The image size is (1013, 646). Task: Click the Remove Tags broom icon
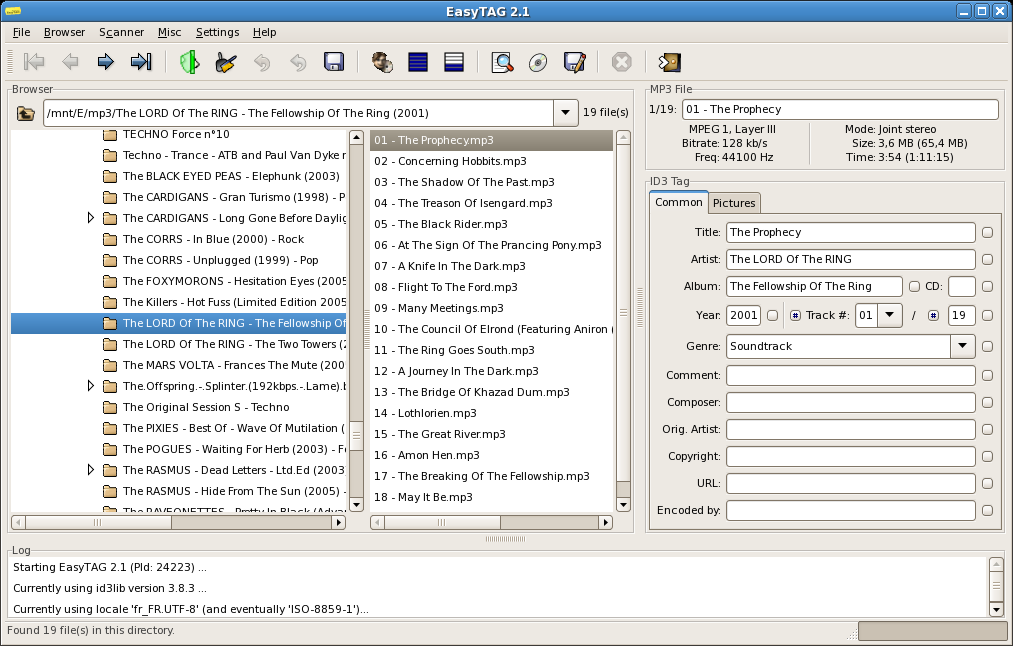pyautogui.click(x=225, y=62)
